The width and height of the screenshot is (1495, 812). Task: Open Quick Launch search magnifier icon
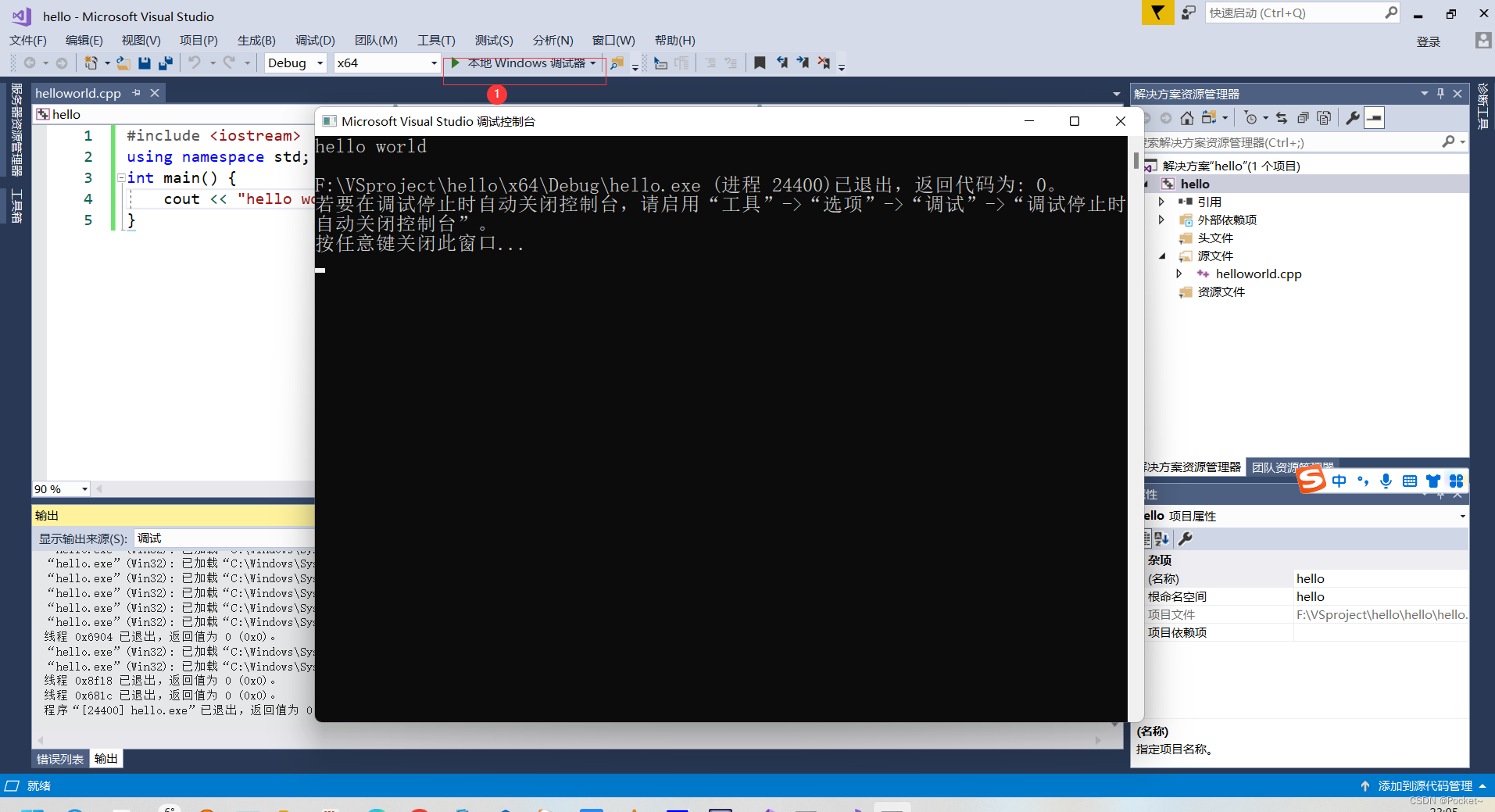point(1390,13)
